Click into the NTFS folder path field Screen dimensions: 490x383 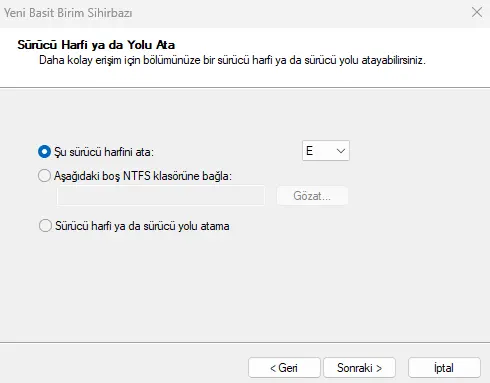coord(161,196)
